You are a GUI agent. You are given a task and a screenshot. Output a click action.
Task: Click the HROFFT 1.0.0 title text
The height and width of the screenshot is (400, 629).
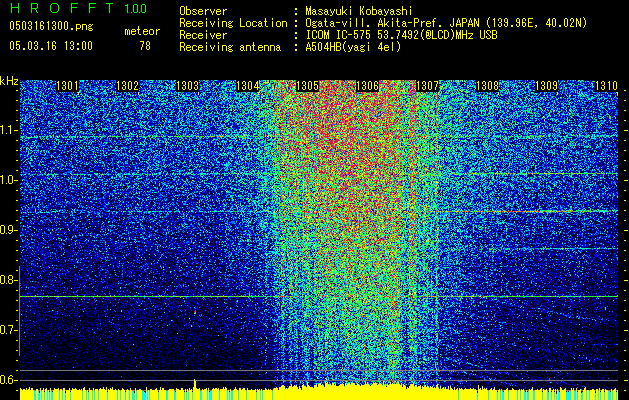78,8
